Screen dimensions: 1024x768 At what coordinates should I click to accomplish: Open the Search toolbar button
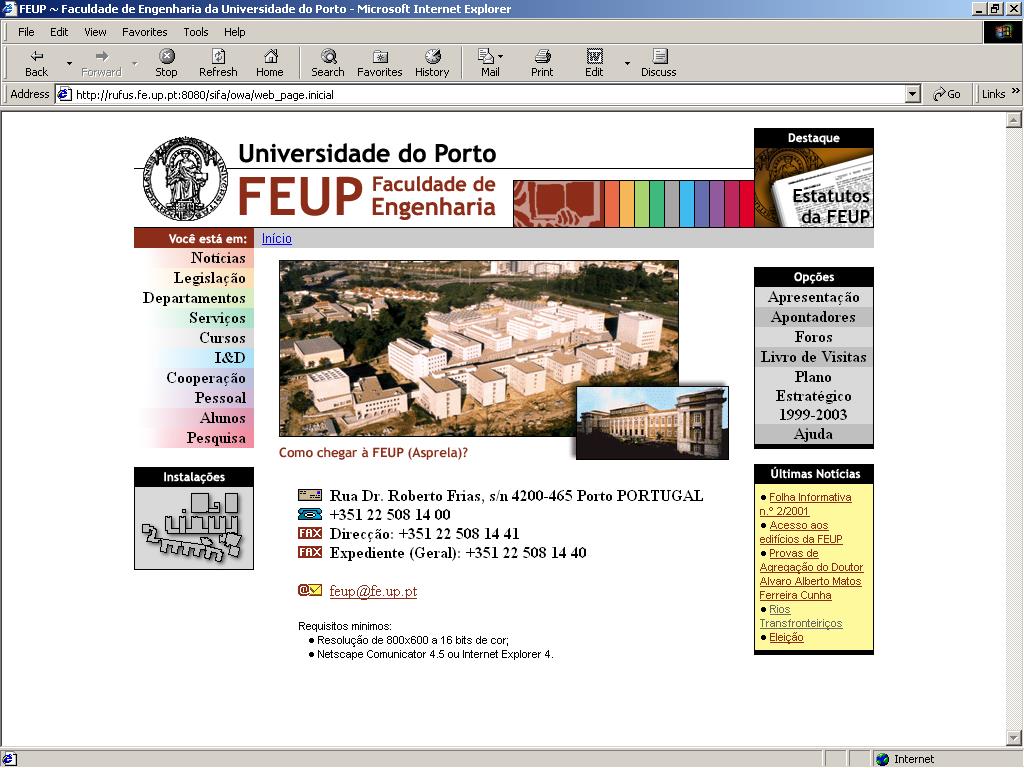[x=328, y=63]
